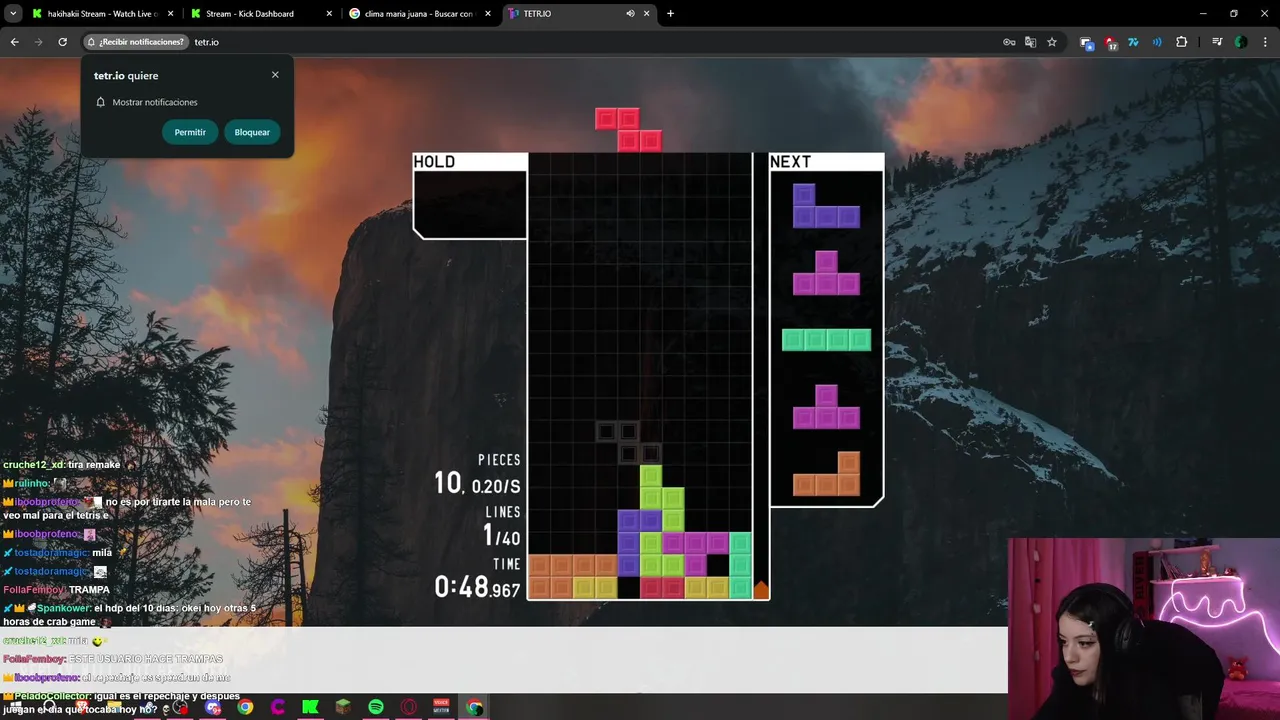The image size is (1280, 720).
Task: Close the hakihakii Stream tab
Action: coord(170,14)
